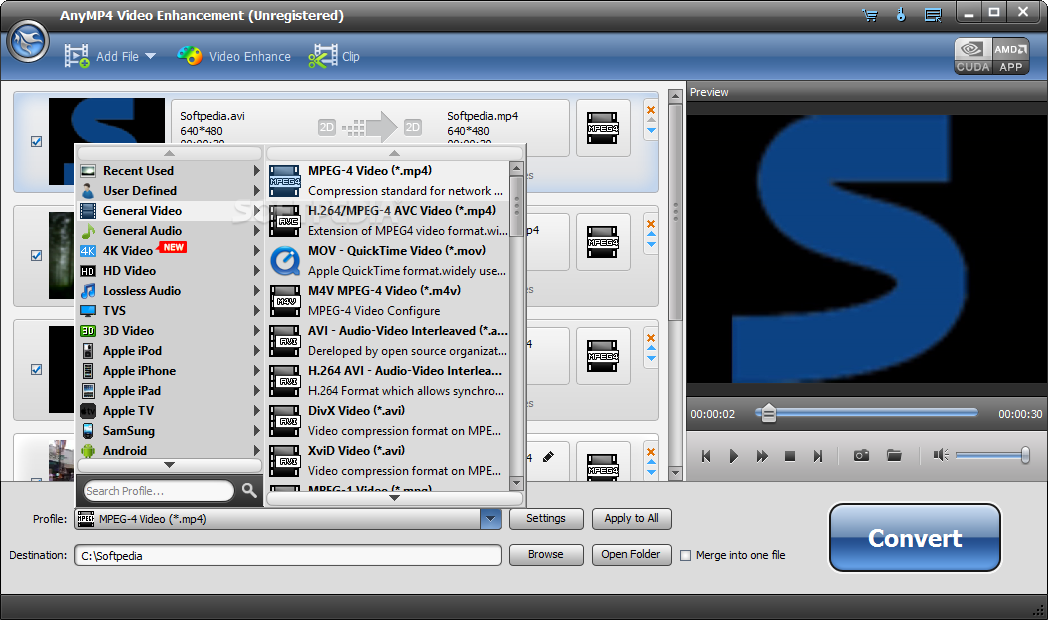The height and width of the screenshot is (620, 1048).
Task: Stop the preview playback
Action: pos(789,456)
